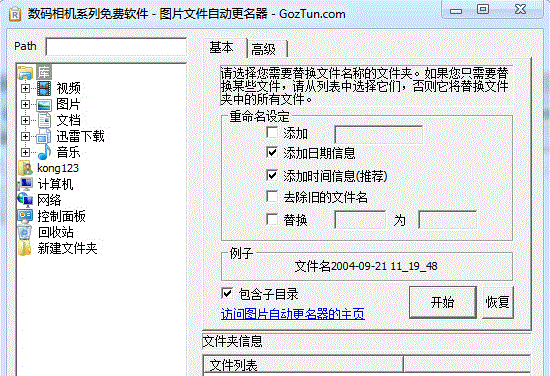Toggle 包含子目录 checkbox
Viewport: 550px width, 376px height.
click(x=227, y=293)
